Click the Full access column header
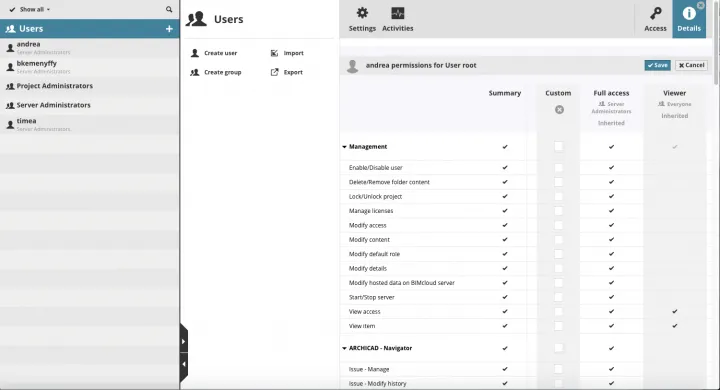Screen dimensions: 720x390 [611, 93]
